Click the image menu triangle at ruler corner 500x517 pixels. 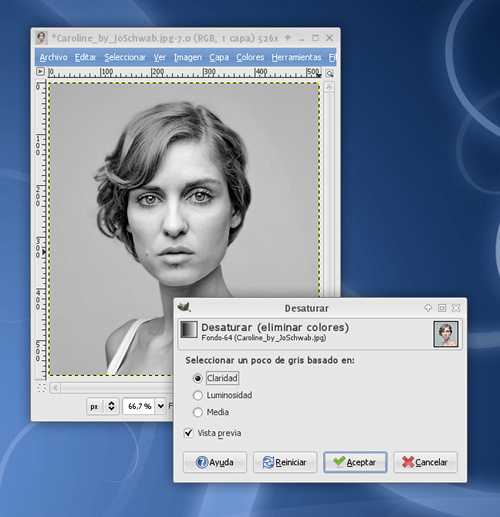[40, 71]
